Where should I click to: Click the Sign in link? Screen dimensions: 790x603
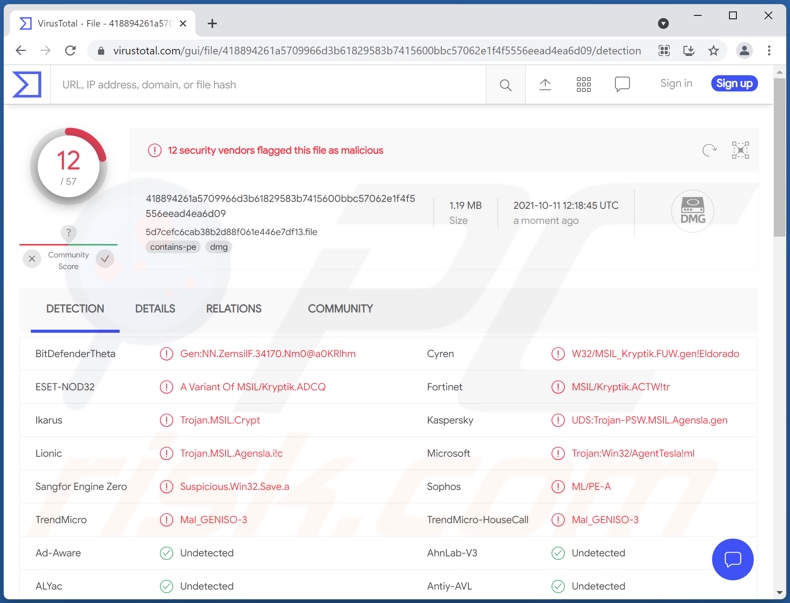(676, 84)
